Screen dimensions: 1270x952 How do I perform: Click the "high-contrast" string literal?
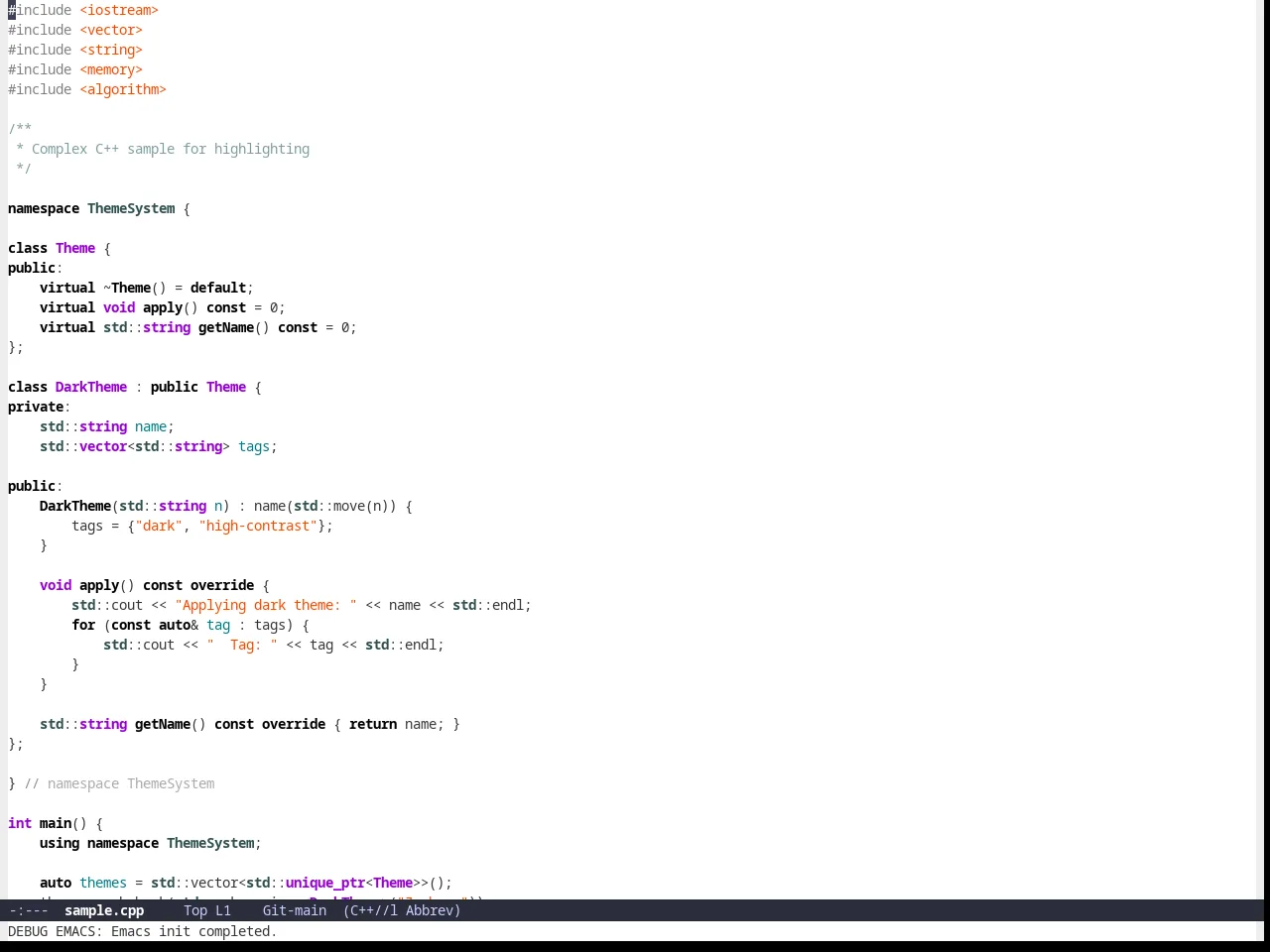point(258,526)
